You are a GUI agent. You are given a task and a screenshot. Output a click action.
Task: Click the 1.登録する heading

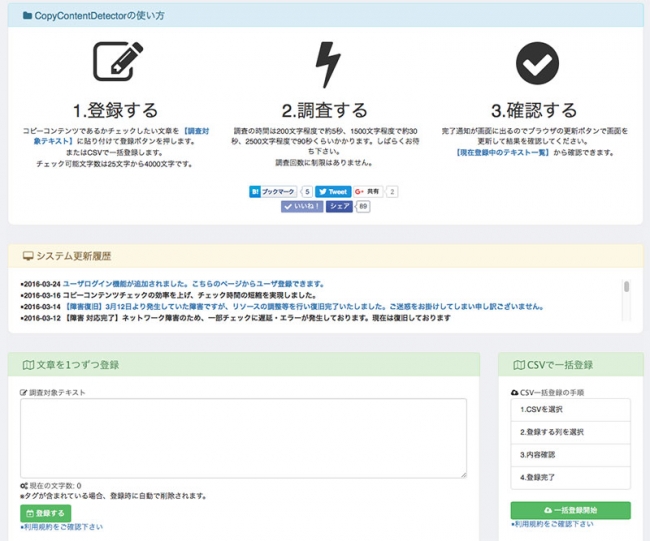point(116,110)
